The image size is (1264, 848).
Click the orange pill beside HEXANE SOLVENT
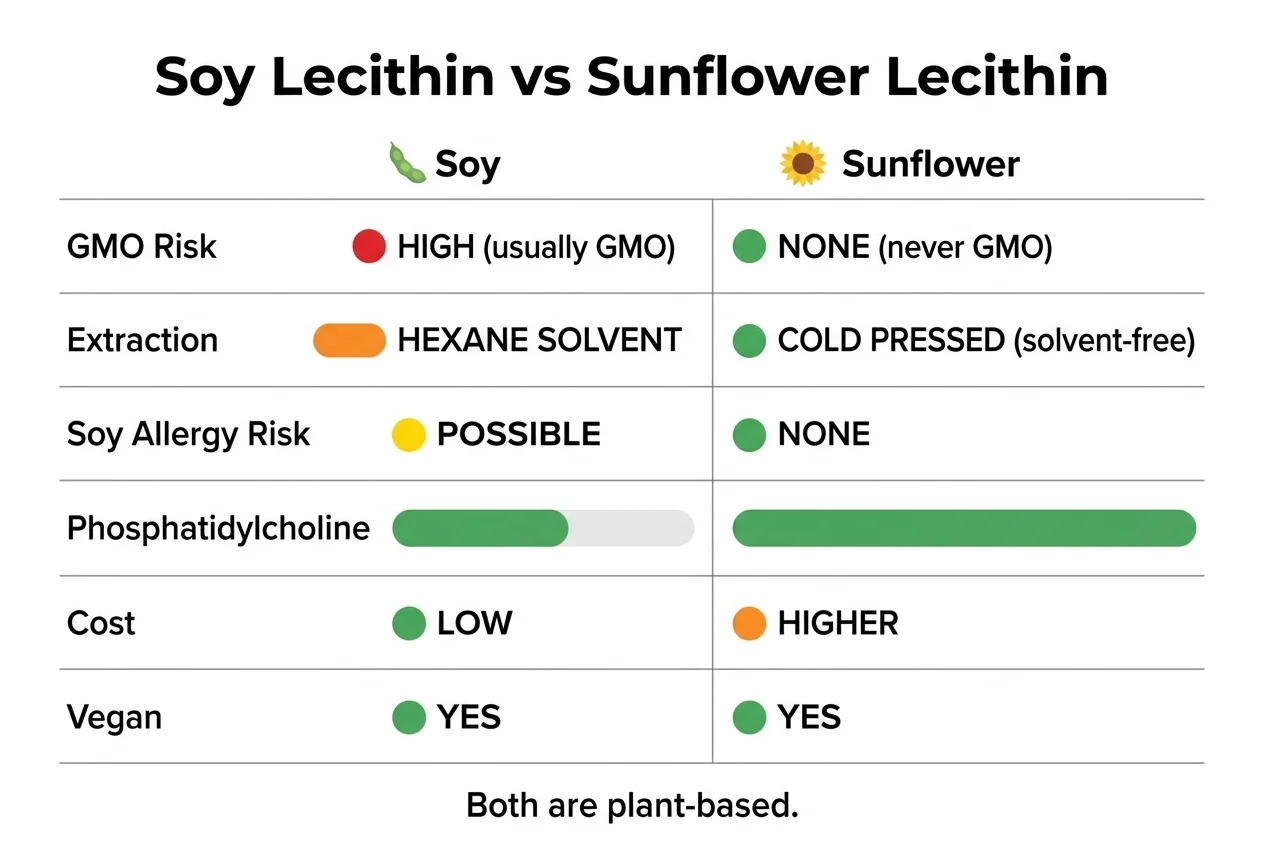(x=349, y=340)
